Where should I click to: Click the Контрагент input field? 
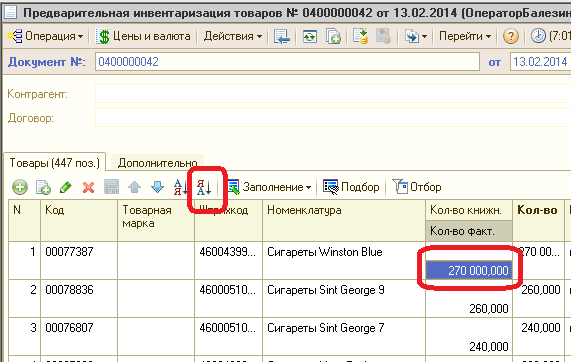point(333,94)
